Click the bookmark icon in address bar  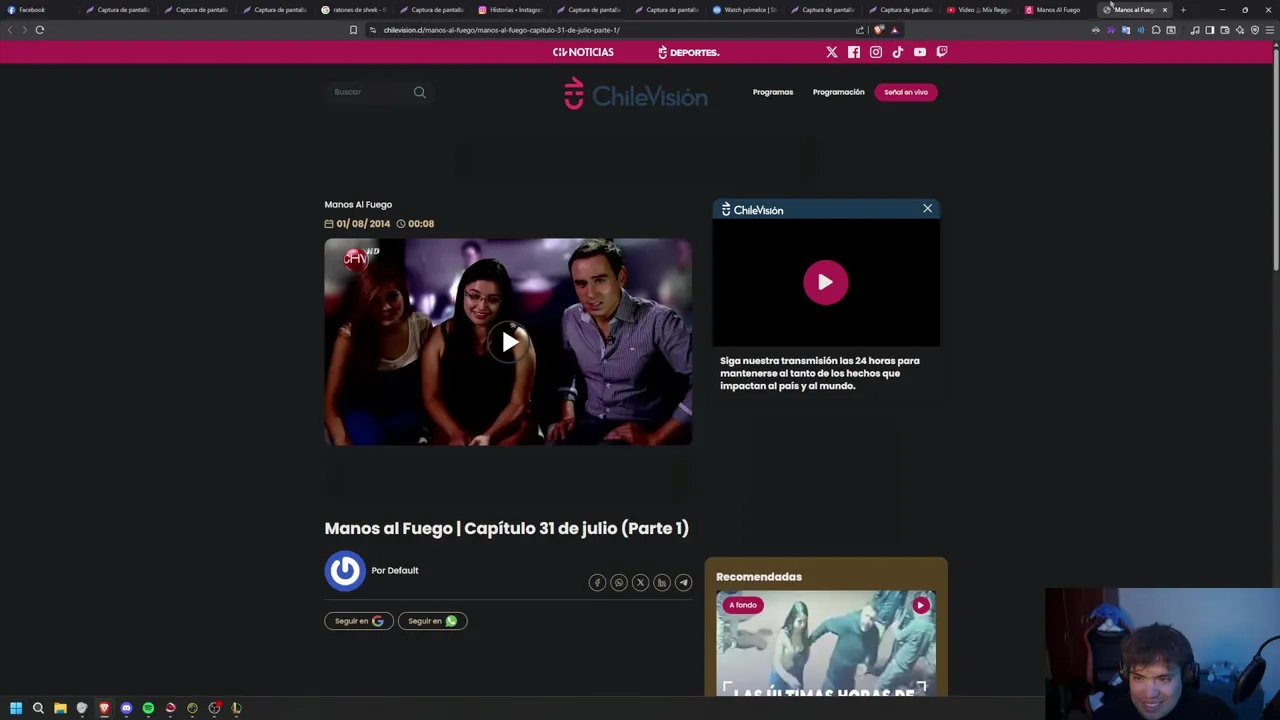pyautogui.click(x=353, y=30)
